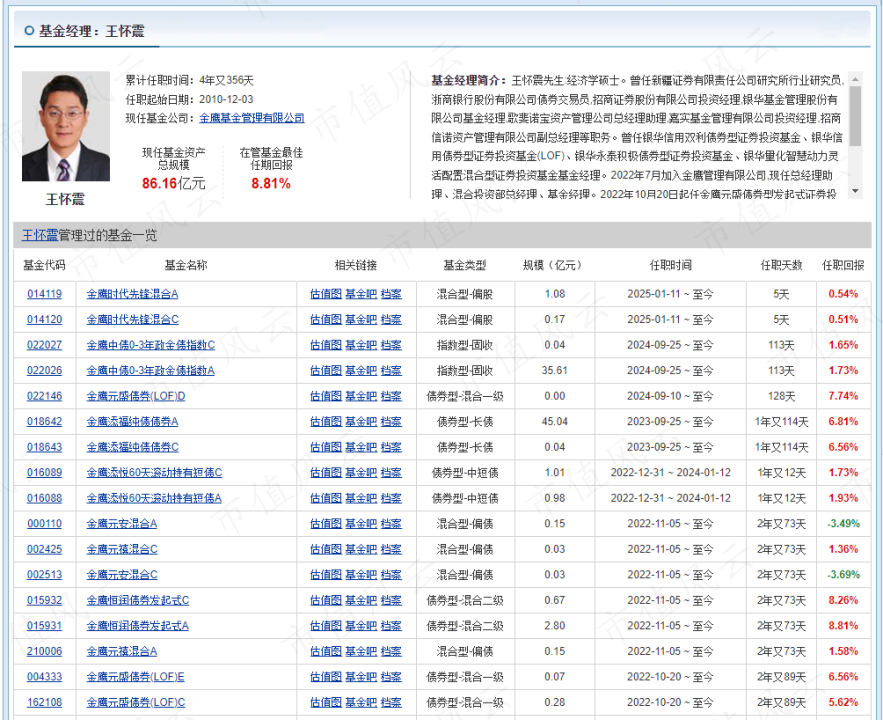Open fund 金鹰恒润债券发起式C
Image resolution: width=883 pixels, height=720 pixels.
coord(138,600)
